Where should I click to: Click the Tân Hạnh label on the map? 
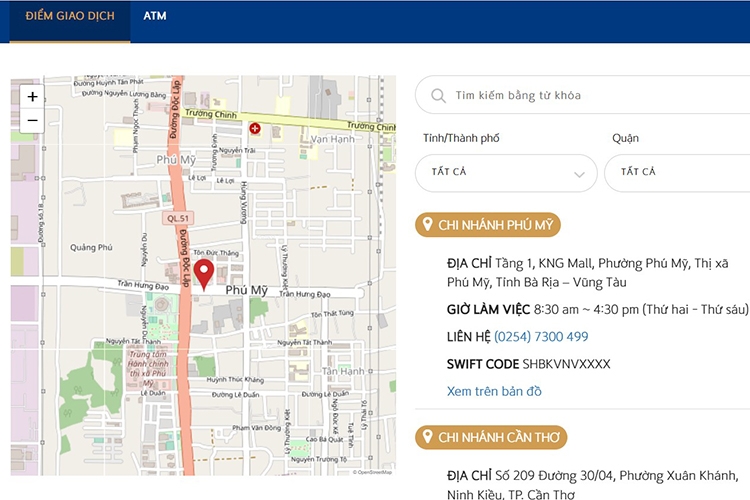pos(343,371)
